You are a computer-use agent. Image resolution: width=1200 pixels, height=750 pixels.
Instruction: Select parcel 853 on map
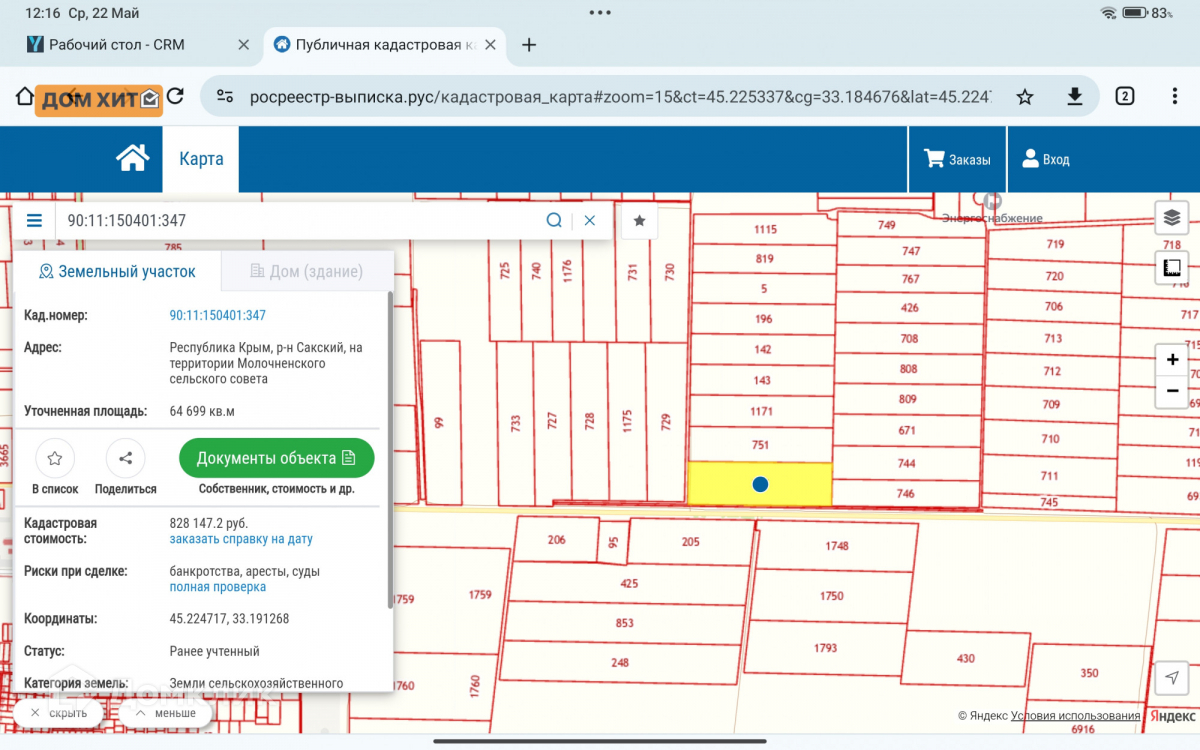pos(624,623)
